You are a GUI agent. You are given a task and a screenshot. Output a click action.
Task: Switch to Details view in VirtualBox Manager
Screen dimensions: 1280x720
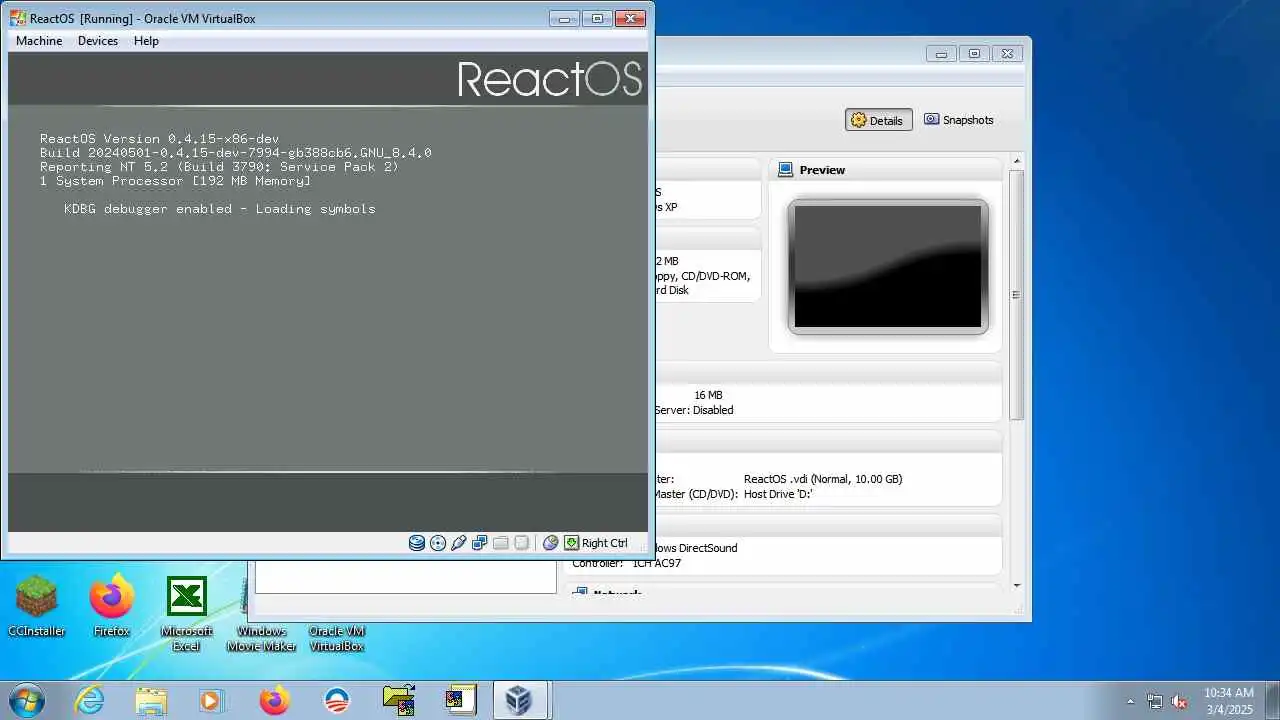click(x=877, y=120)
